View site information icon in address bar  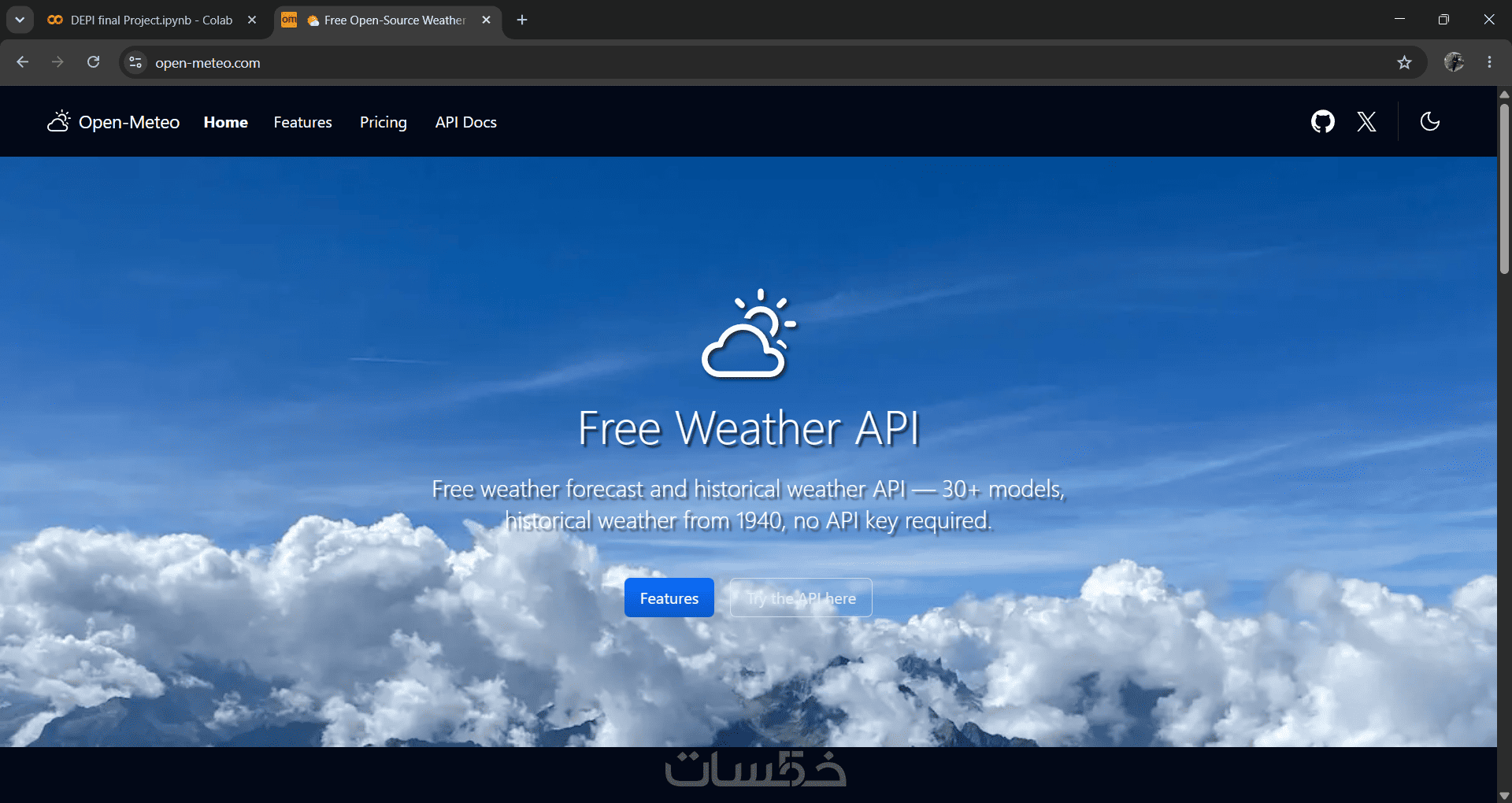tap(135, 62)
